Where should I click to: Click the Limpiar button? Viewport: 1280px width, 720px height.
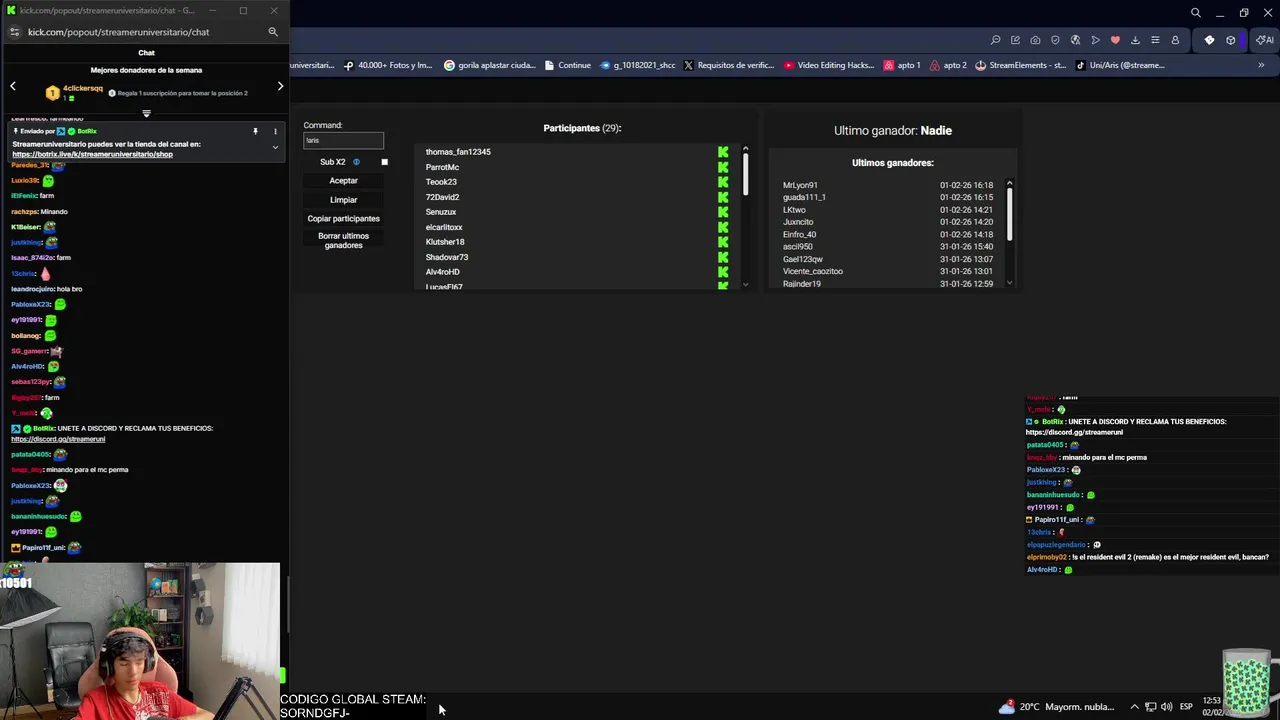click(343, 200)
